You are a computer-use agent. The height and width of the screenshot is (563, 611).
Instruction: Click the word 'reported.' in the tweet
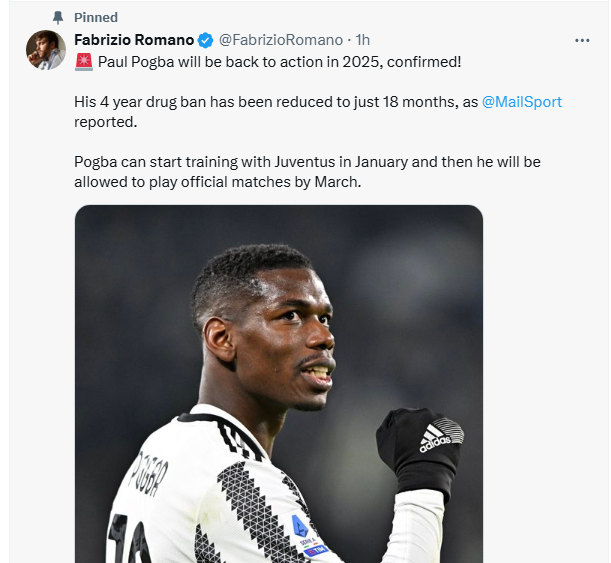tap(106, 122)
